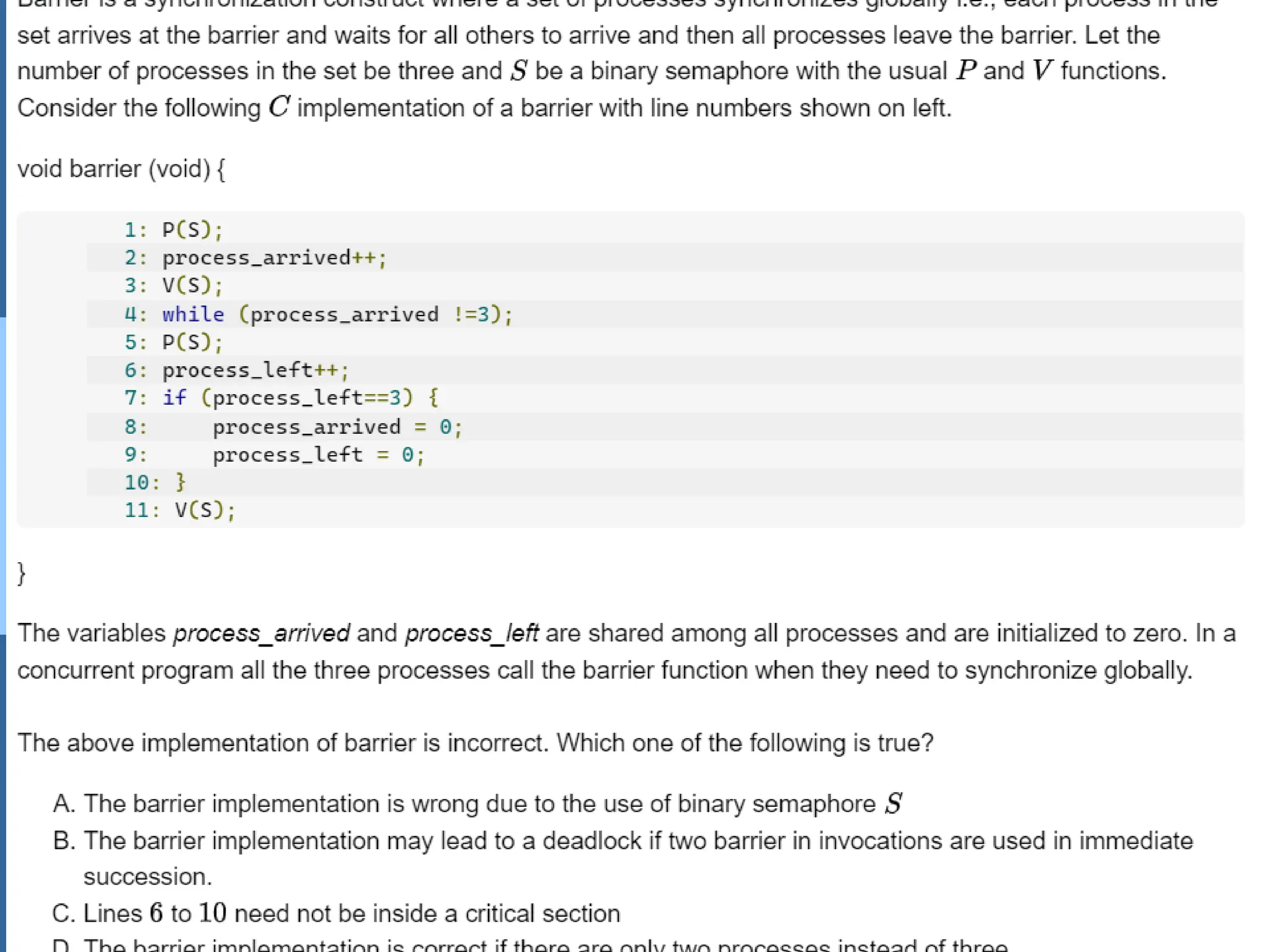
Task: Click line 9 process_left = 0 assignment
Action: (x=319, y=455)
